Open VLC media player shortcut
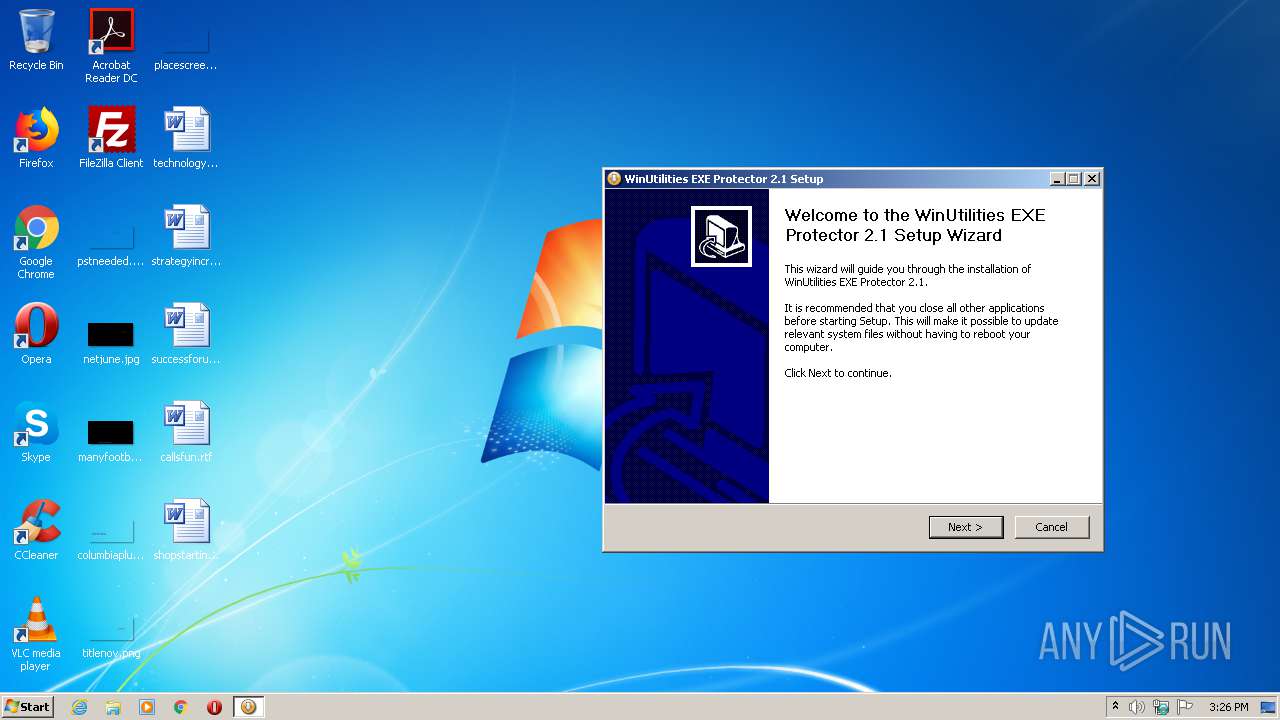This screenshot has width=1280, height=720. point(36,635)
